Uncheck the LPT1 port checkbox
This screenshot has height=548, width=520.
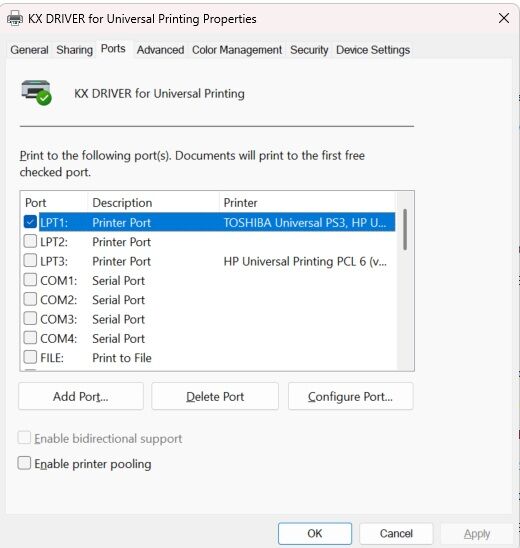pyautogui.click(x=30, y=222)
